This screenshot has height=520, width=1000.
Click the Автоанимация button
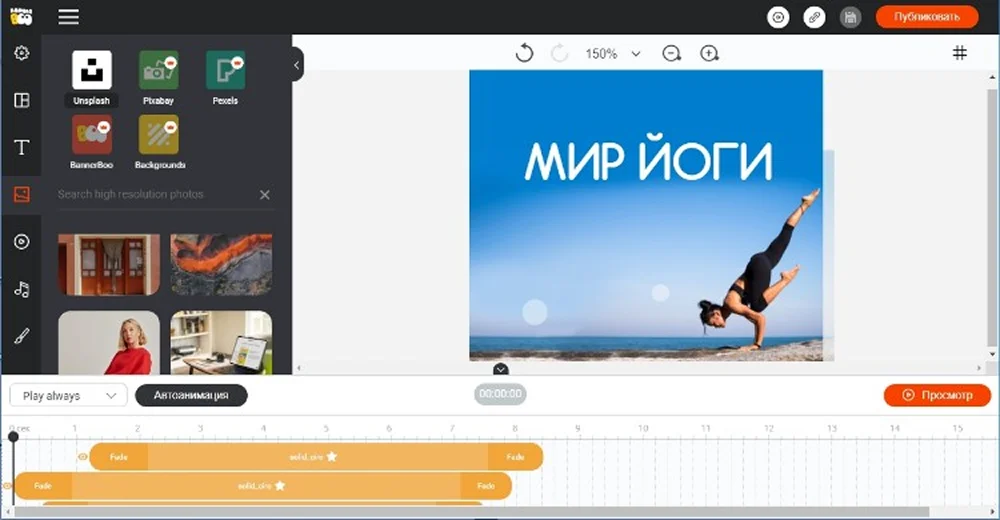191,396
